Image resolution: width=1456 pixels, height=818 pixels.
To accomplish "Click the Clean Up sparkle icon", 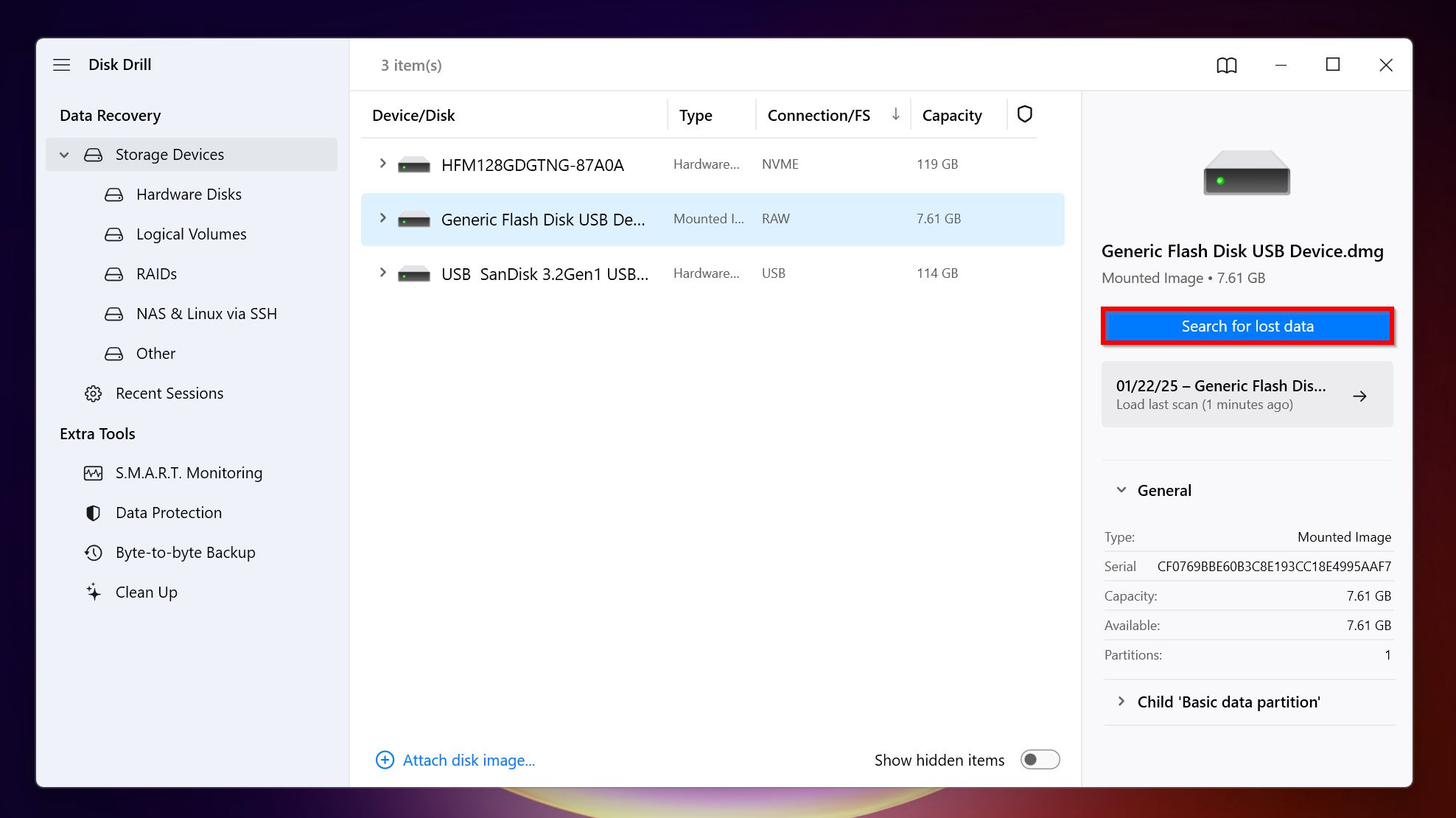I will pyautogui.click(x=94, y=592).
